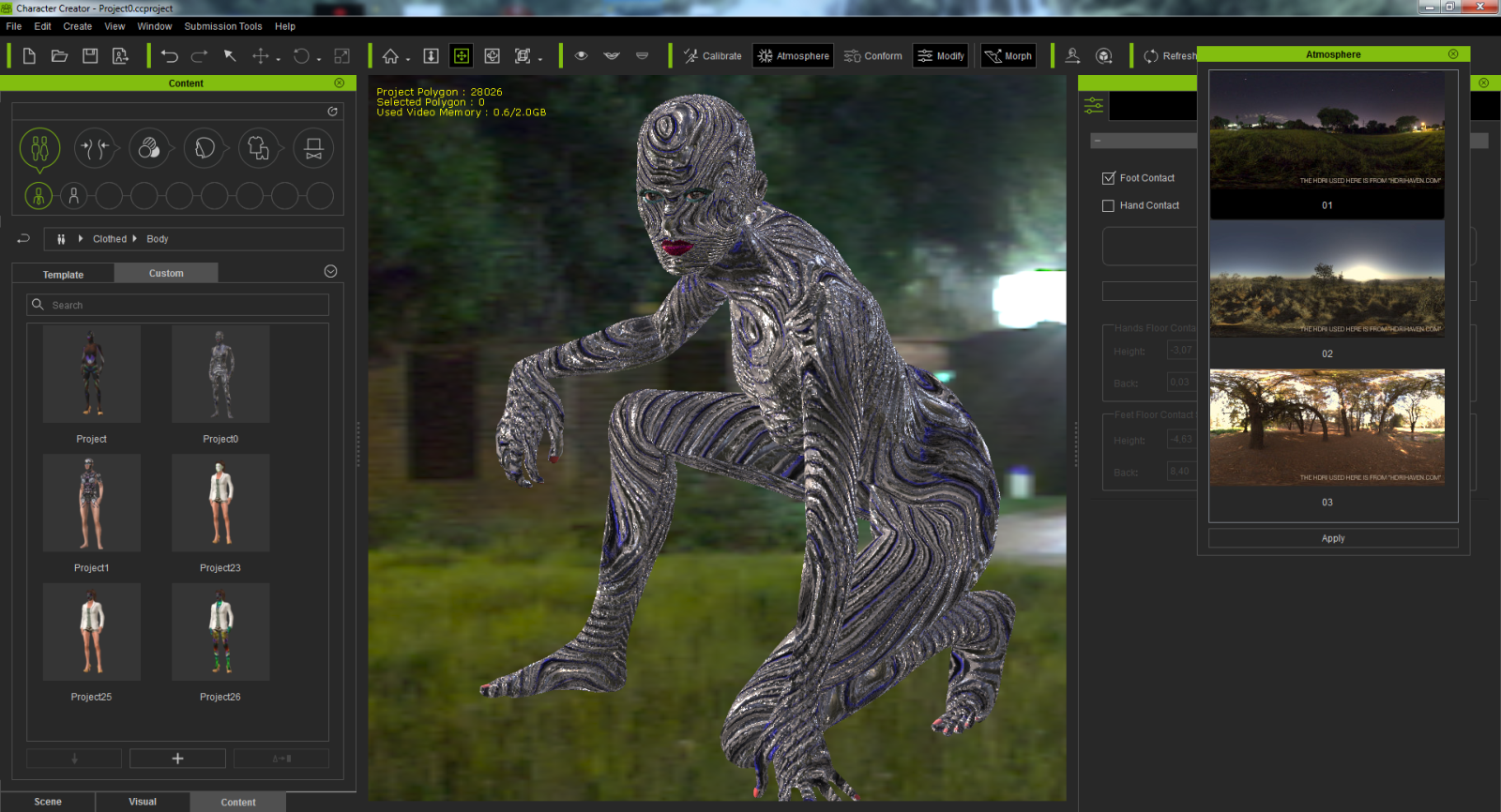Open the Submission Tools menu
Image resolution: width=1501 pixels, height=812 pixels.
[223, 26]
